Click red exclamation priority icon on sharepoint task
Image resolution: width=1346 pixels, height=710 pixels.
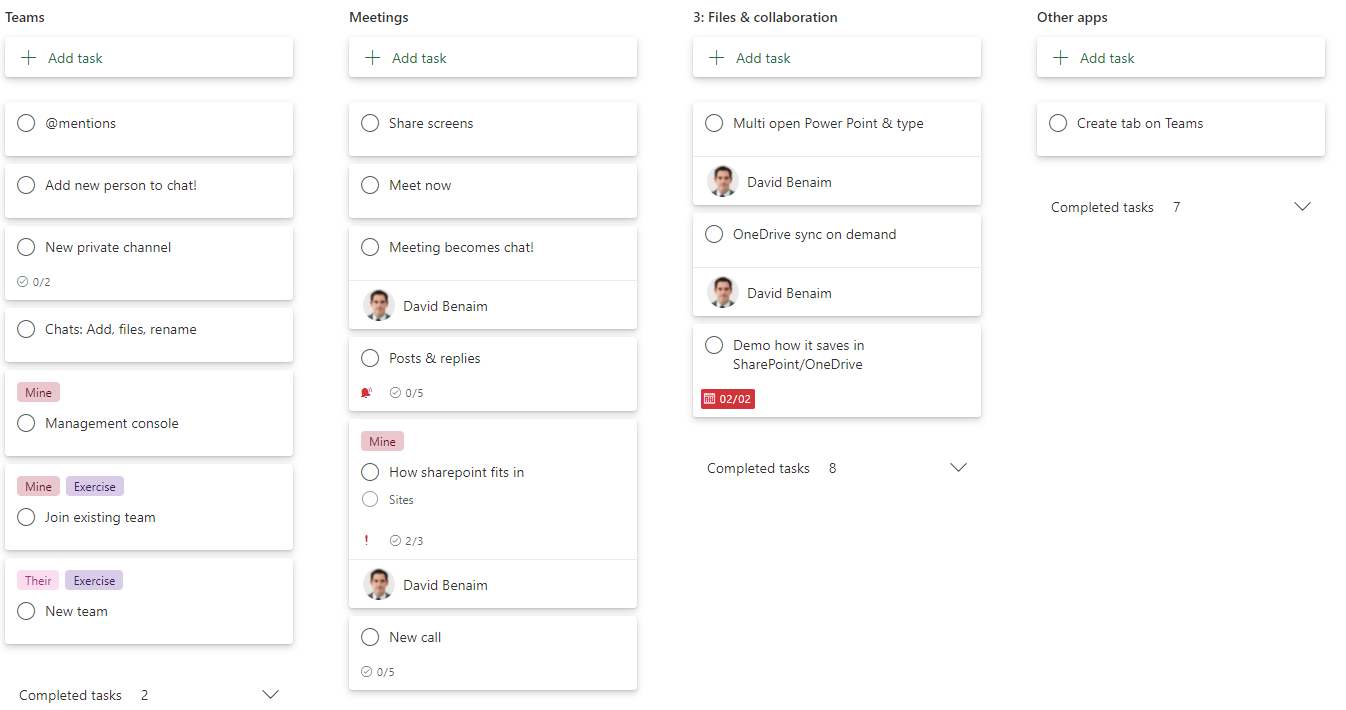pos(367,541)
